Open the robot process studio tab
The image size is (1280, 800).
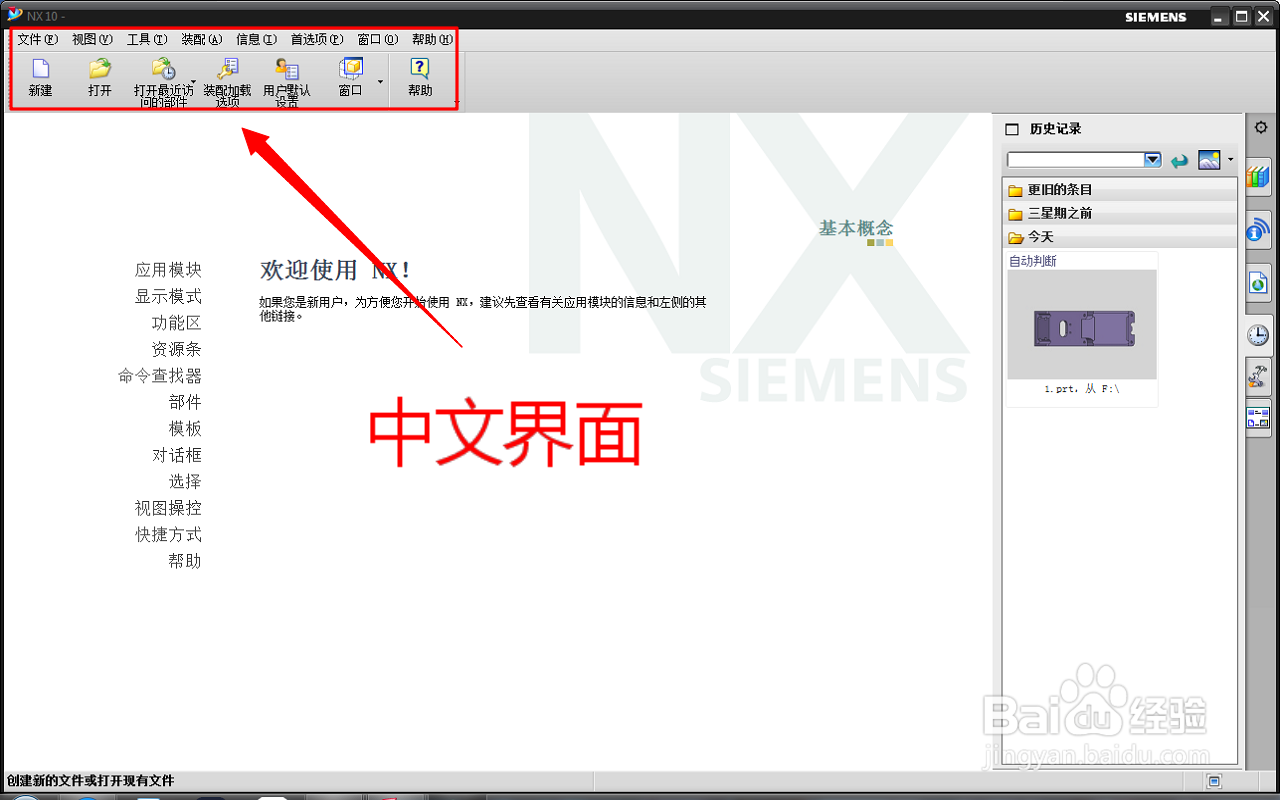coord(1258,376)
